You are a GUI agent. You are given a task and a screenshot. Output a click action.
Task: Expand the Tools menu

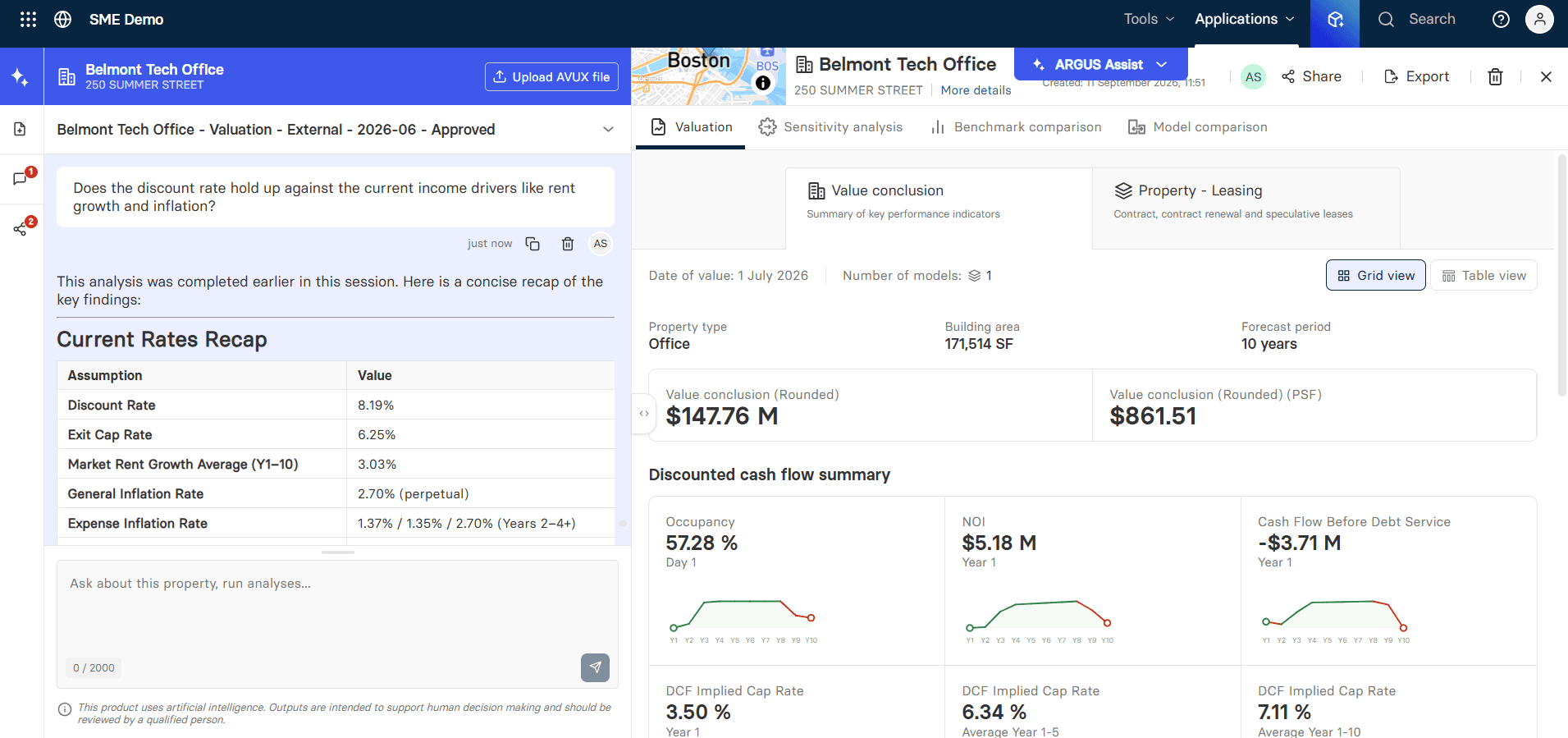pos(1149,19)
